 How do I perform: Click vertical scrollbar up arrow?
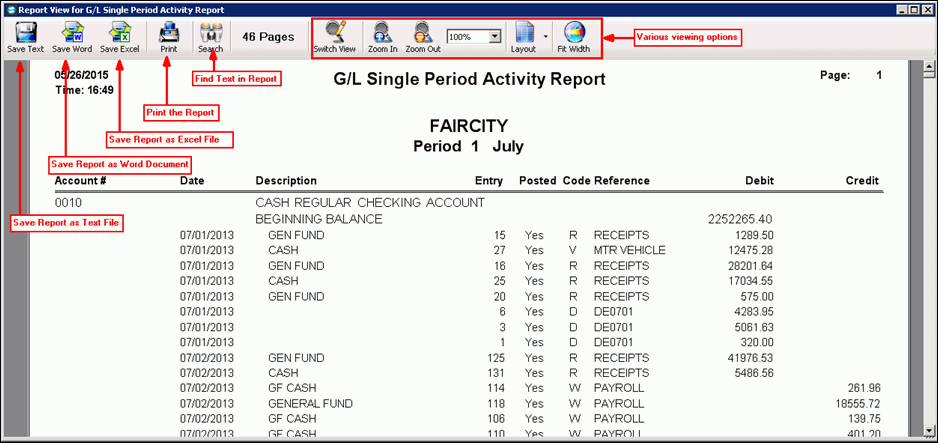930,65
